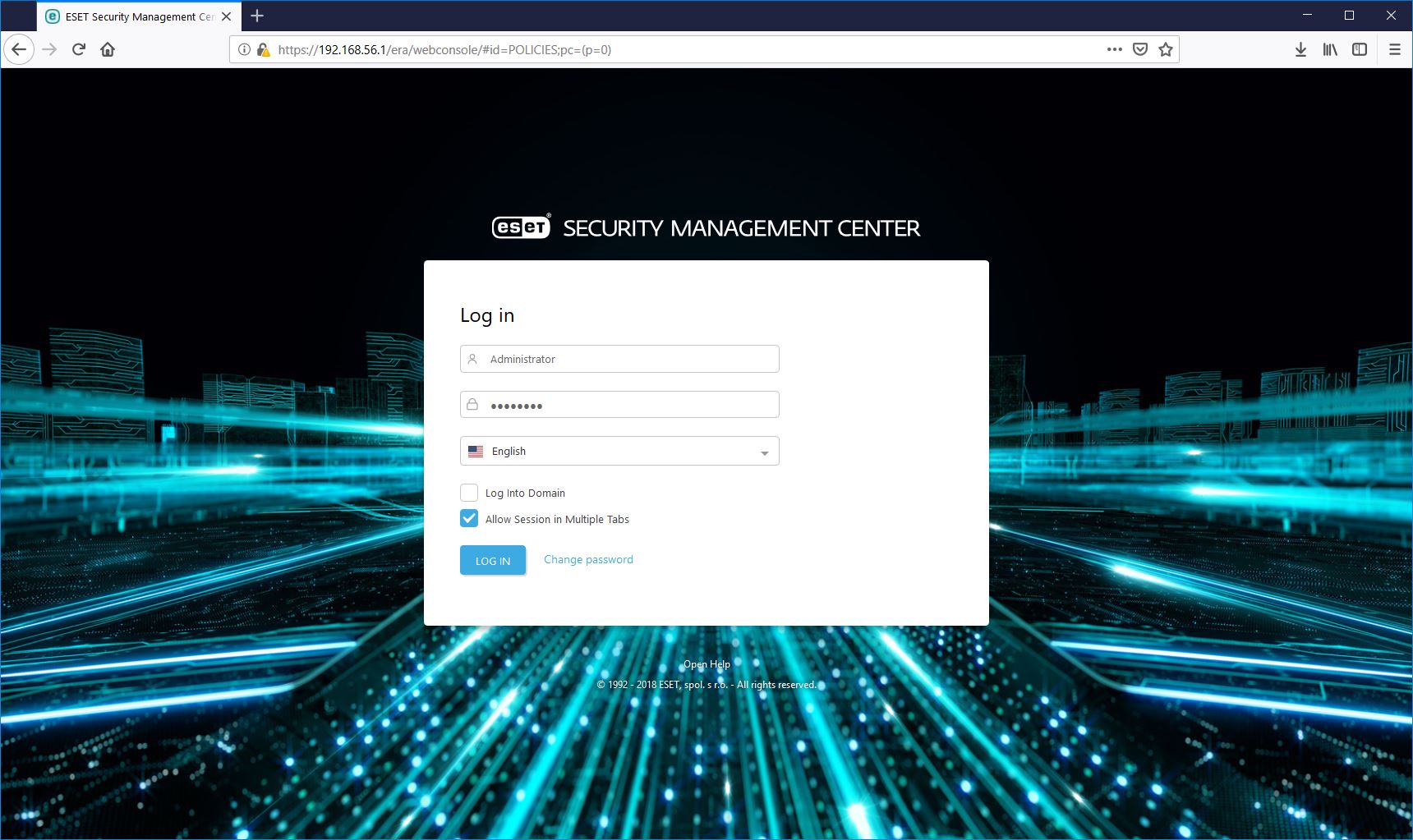Click the dropdown arrow next to English
The image size is (1413, 840).
click(764, 451)
